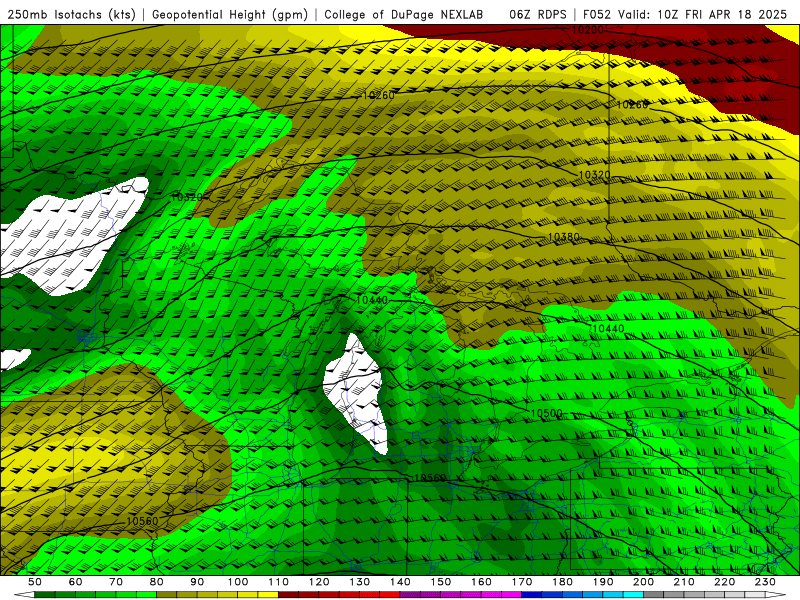This screenshot has height=600, width=800.
Task: Click the 170 value on the color scale
Action: [x=522, y=582]
